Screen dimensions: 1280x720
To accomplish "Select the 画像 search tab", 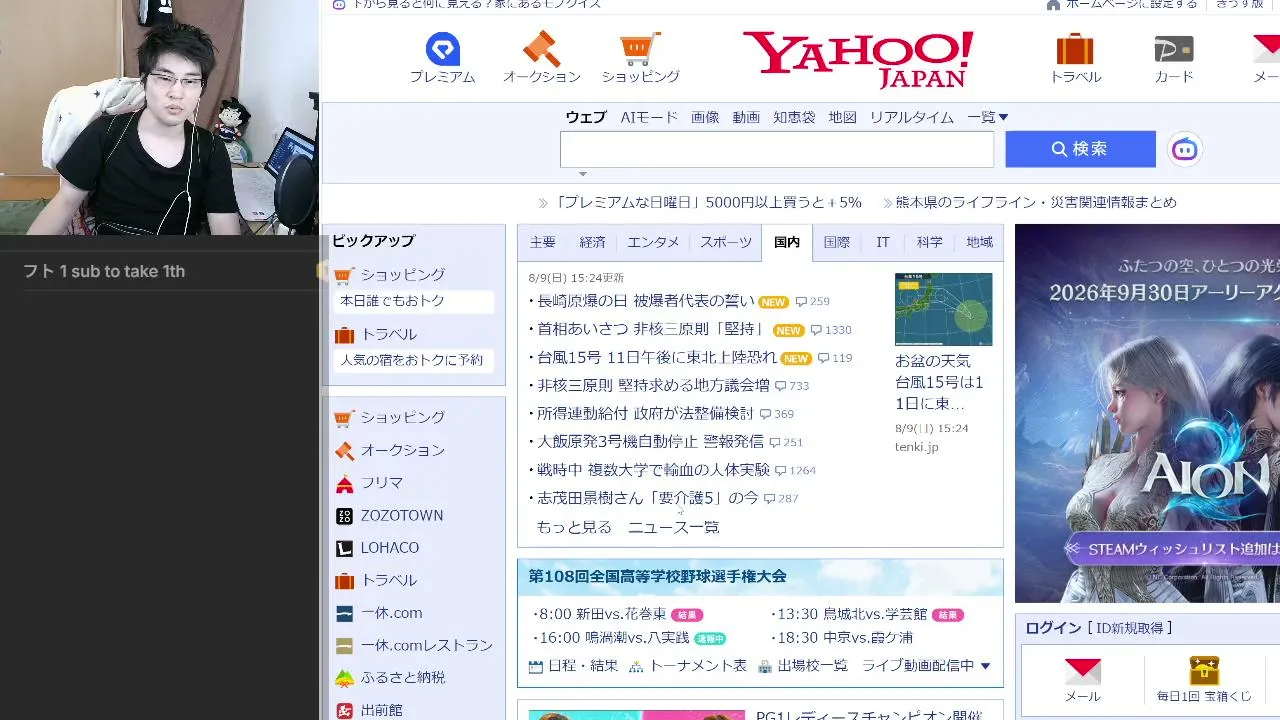I will [x=705, y=117].
